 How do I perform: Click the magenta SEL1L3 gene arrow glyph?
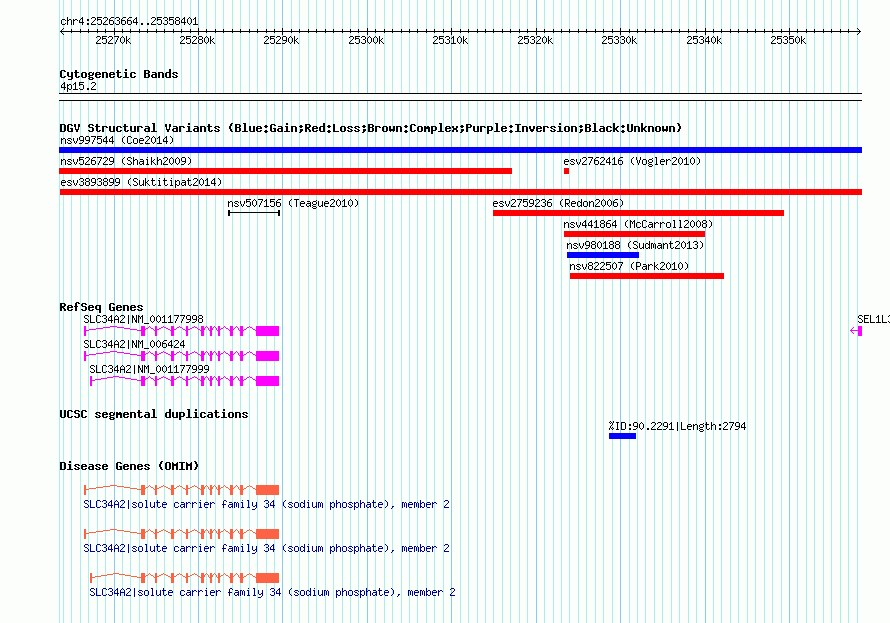click(856, 331)
